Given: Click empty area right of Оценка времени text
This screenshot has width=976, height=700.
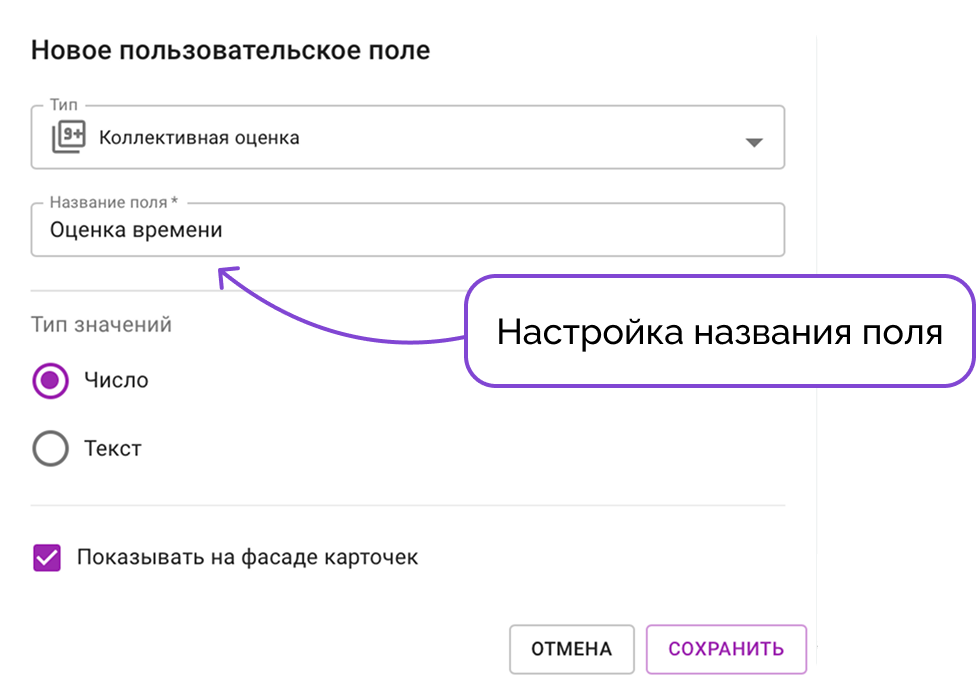Looking at the screenshot, I should [x=498, y=230].
